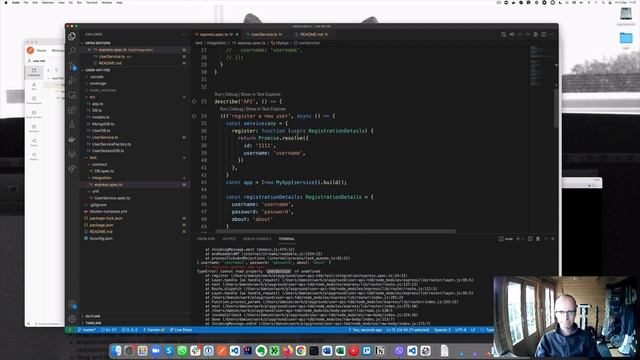The image size is (640, 360).
Task: Open Zoom from the dock
Action: point(156,351)
